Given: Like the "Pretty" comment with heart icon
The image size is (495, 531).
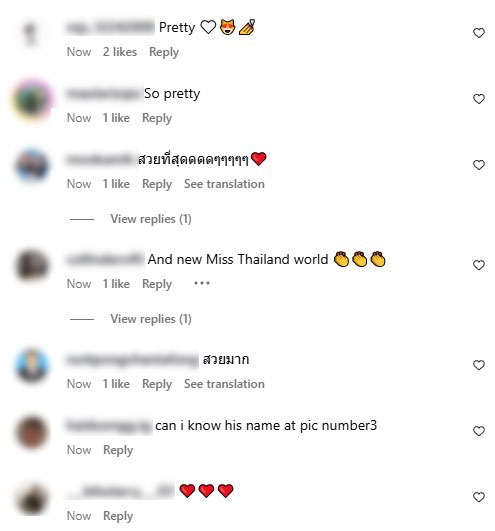Looking at the screenshot, I should (x=478, y=33).
